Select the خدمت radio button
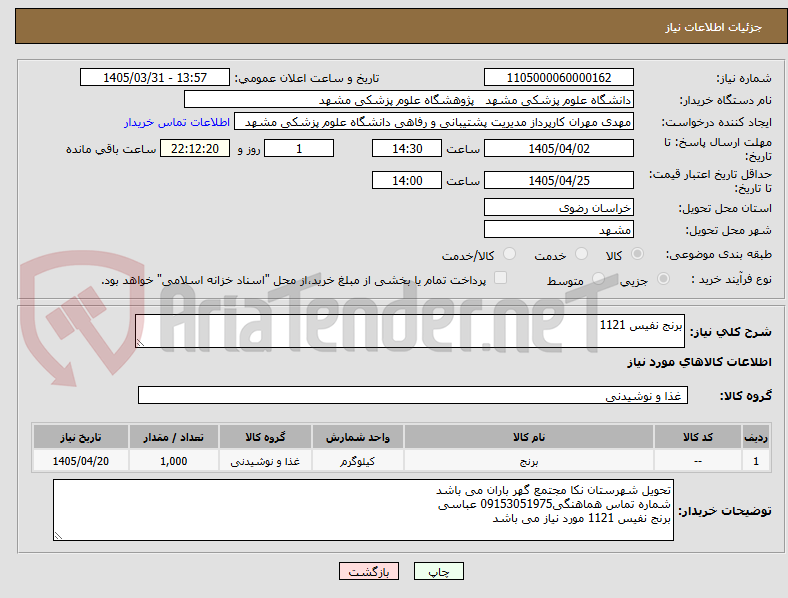Viewport: 788px width, 598px height. coord(581,254)
